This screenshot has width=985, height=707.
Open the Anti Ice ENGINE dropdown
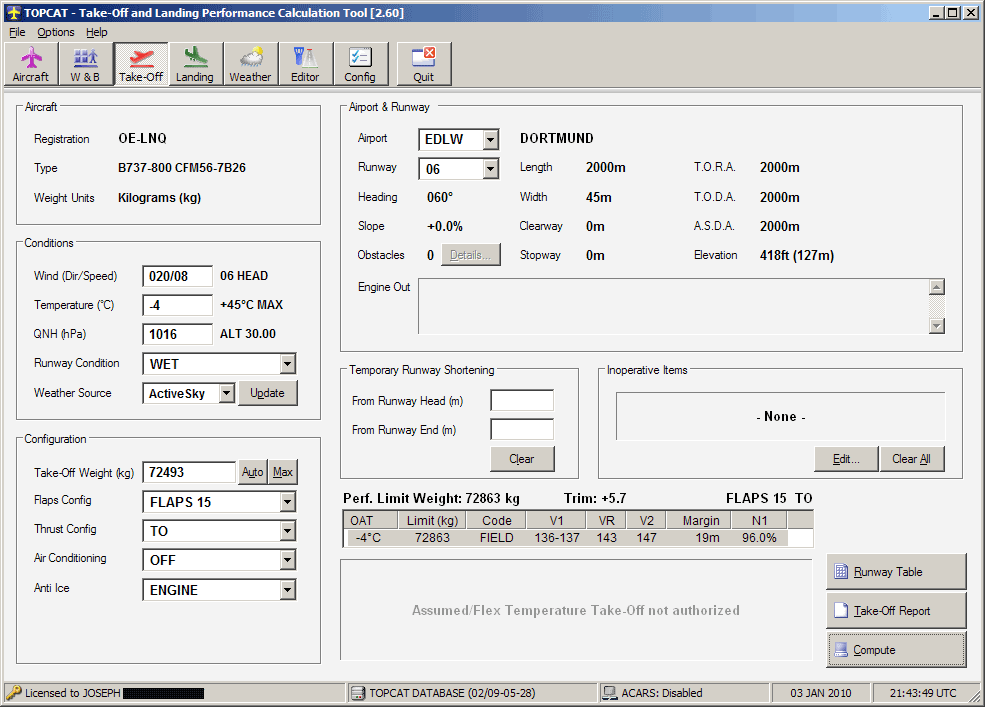click(x=288, y=590)
